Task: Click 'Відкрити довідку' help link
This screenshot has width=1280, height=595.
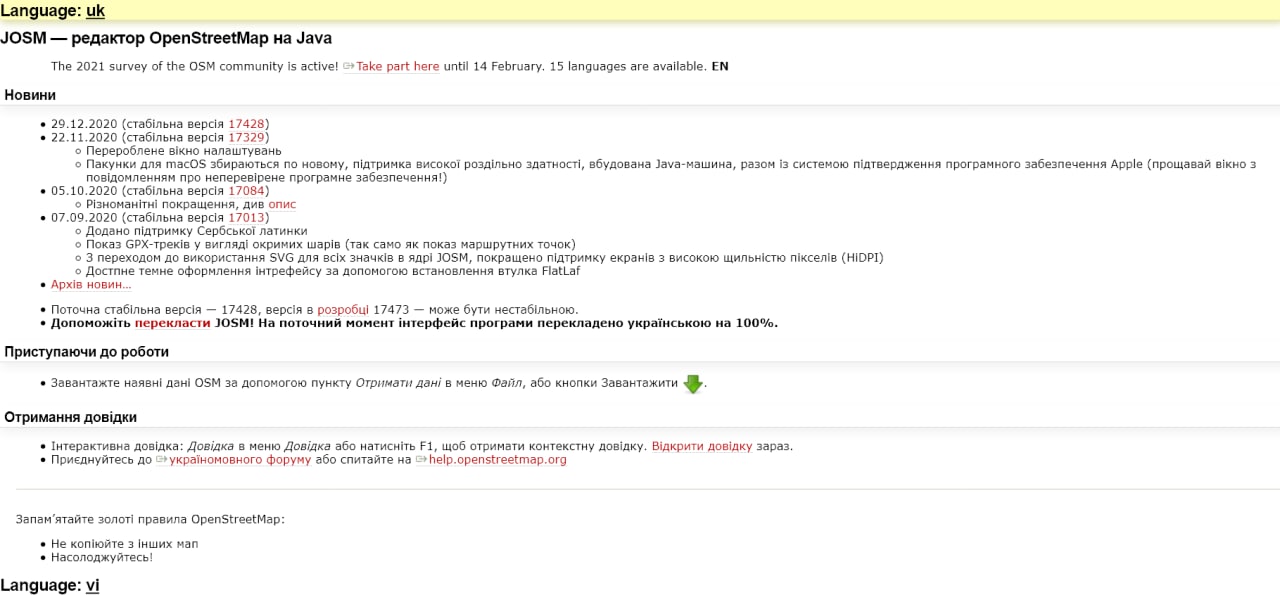Action: [702, 446]
